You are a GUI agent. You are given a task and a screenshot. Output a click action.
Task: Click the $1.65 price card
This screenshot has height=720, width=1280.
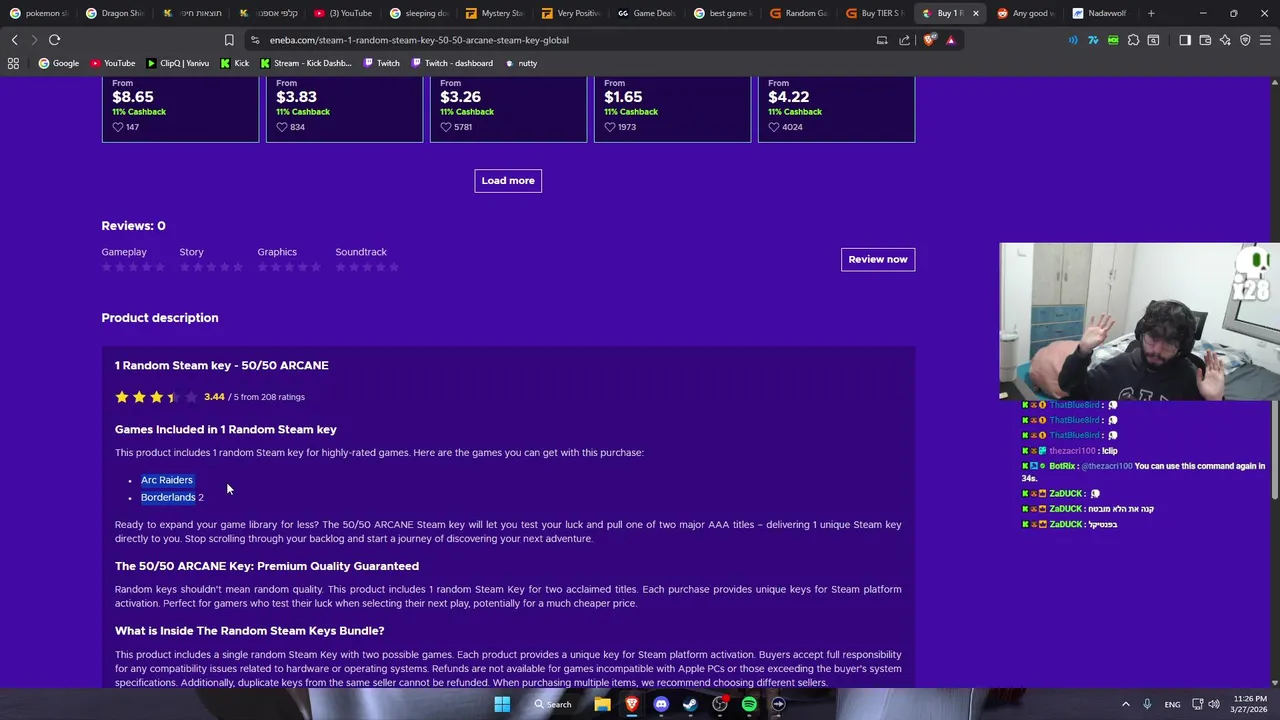[x=672, y=109]
